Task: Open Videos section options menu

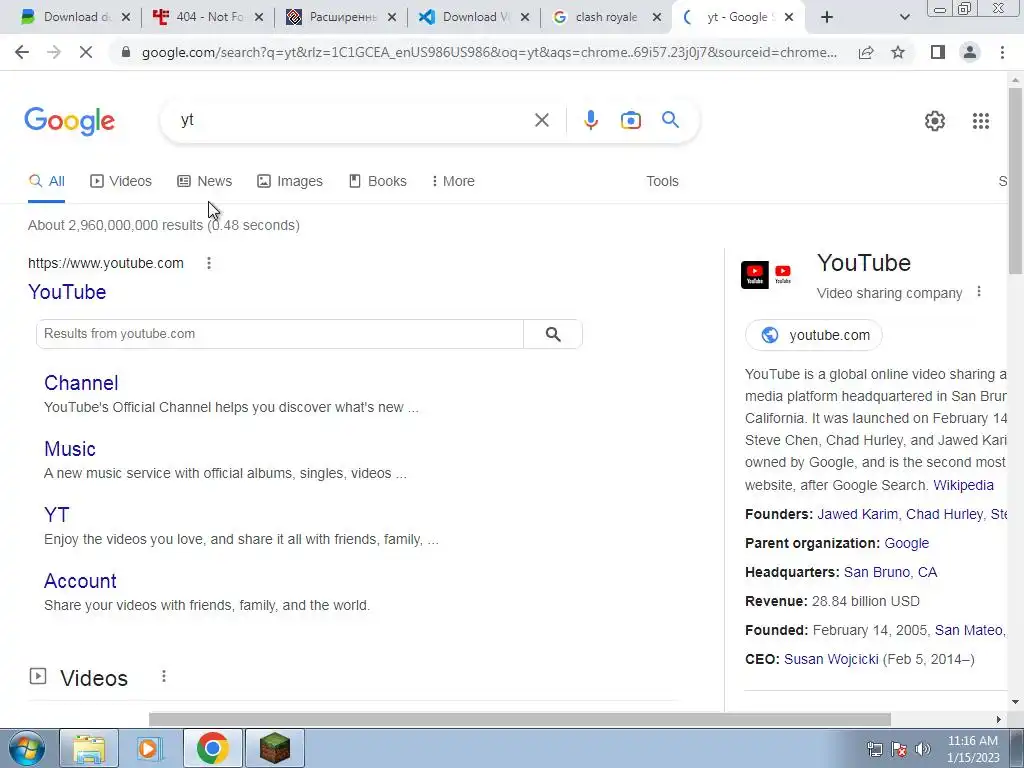Action: (164, 677)
